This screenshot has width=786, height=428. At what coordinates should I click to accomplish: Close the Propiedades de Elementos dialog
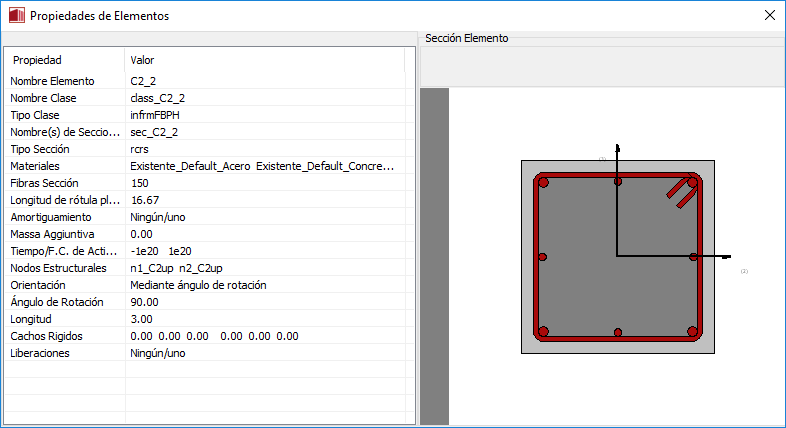pyautogui.click(x=769, y=16)
